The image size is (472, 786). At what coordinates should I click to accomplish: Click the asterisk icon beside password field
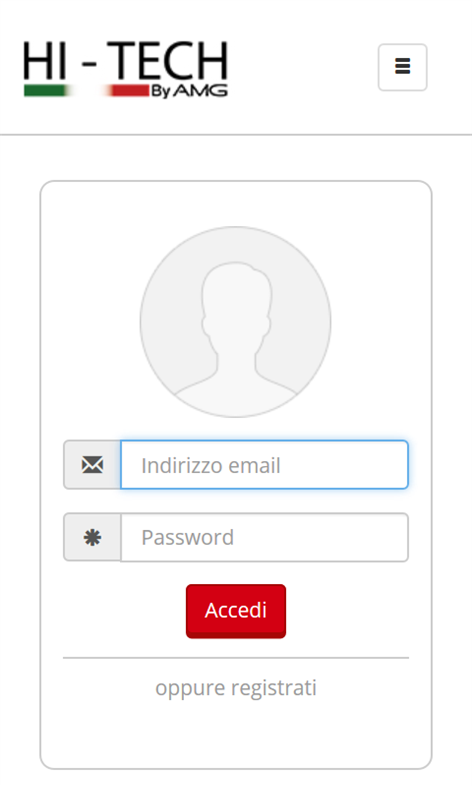click(92, 537)
